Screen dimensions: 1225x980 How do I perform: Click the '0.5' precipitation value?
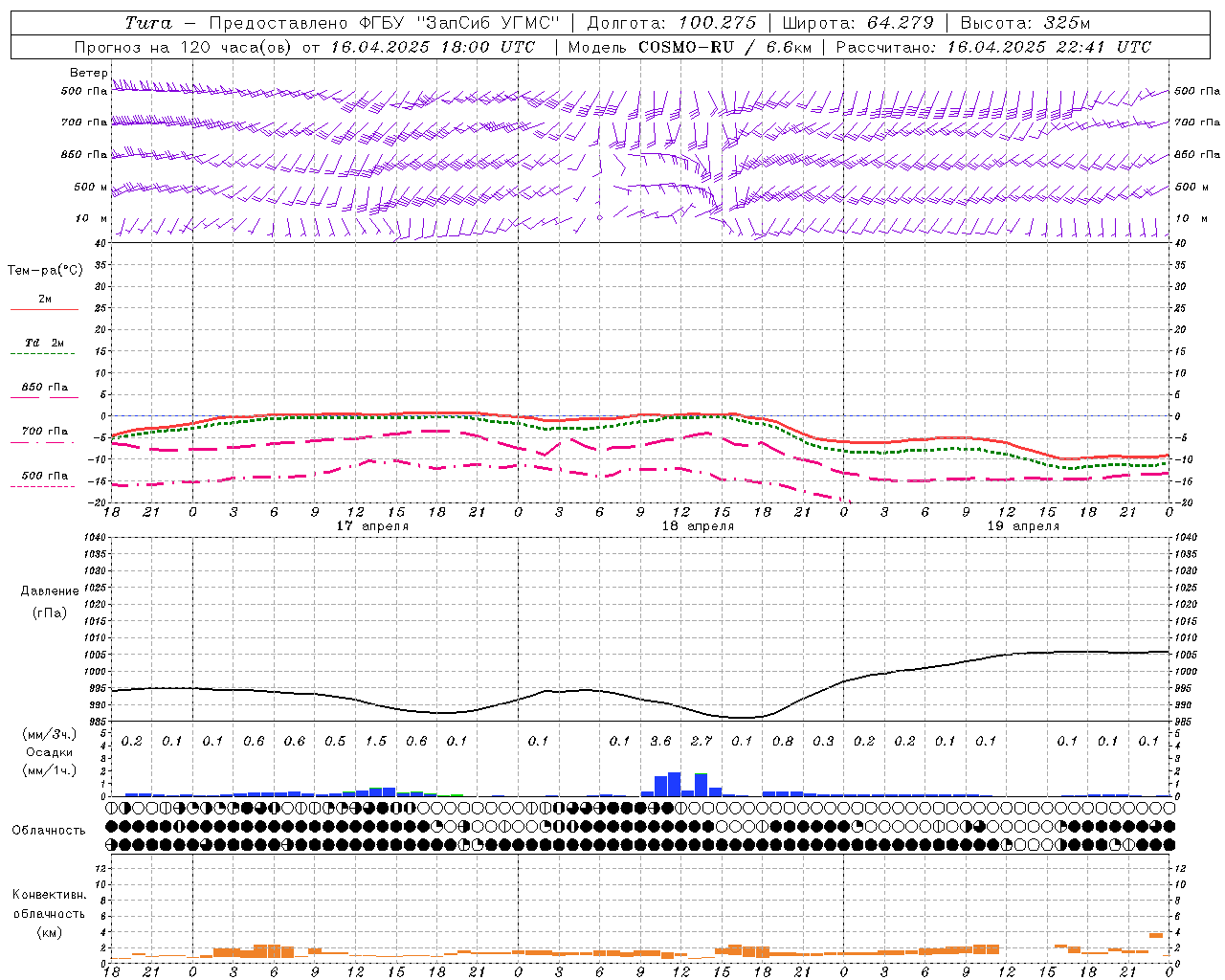coord(335,741)
